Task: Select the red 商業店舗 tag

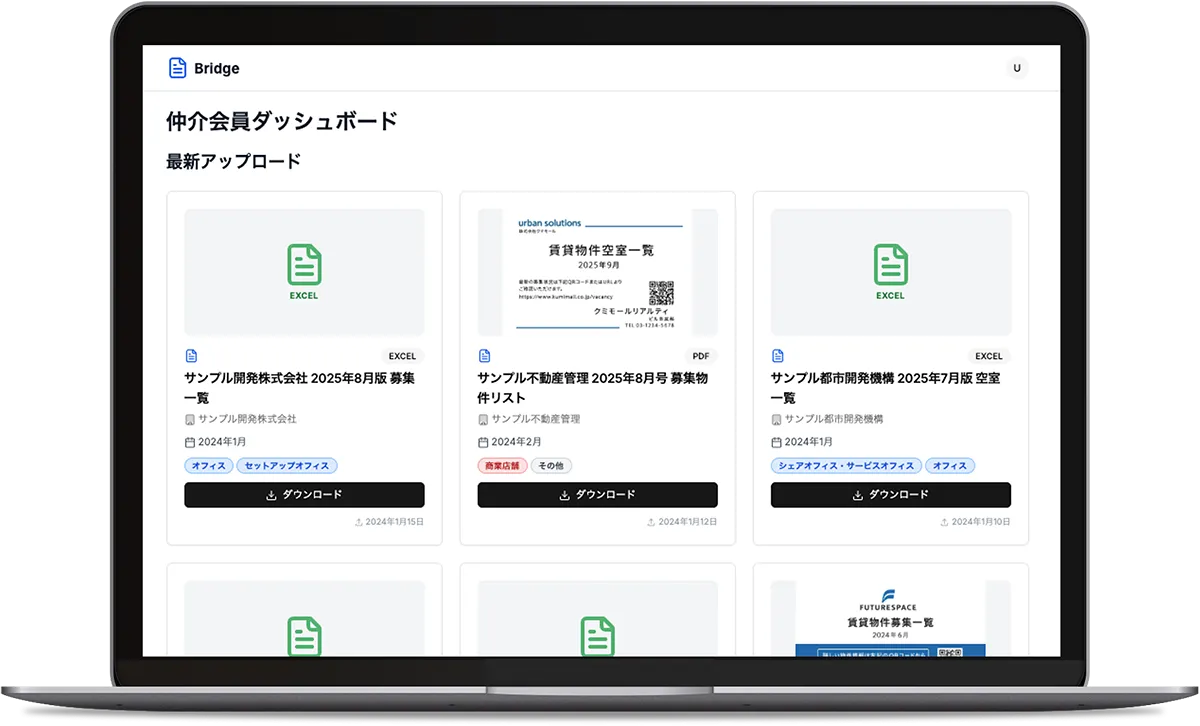Action: point(502,466)
